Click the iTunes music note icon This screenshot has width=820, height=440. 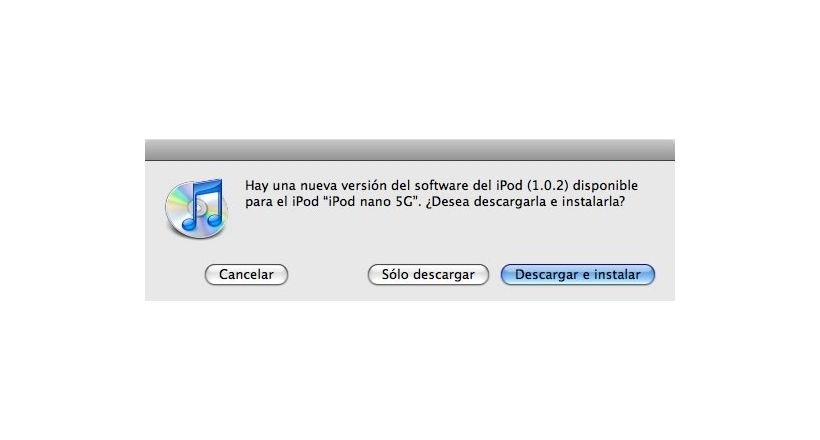pyautogui.click(x=204, y=205)
